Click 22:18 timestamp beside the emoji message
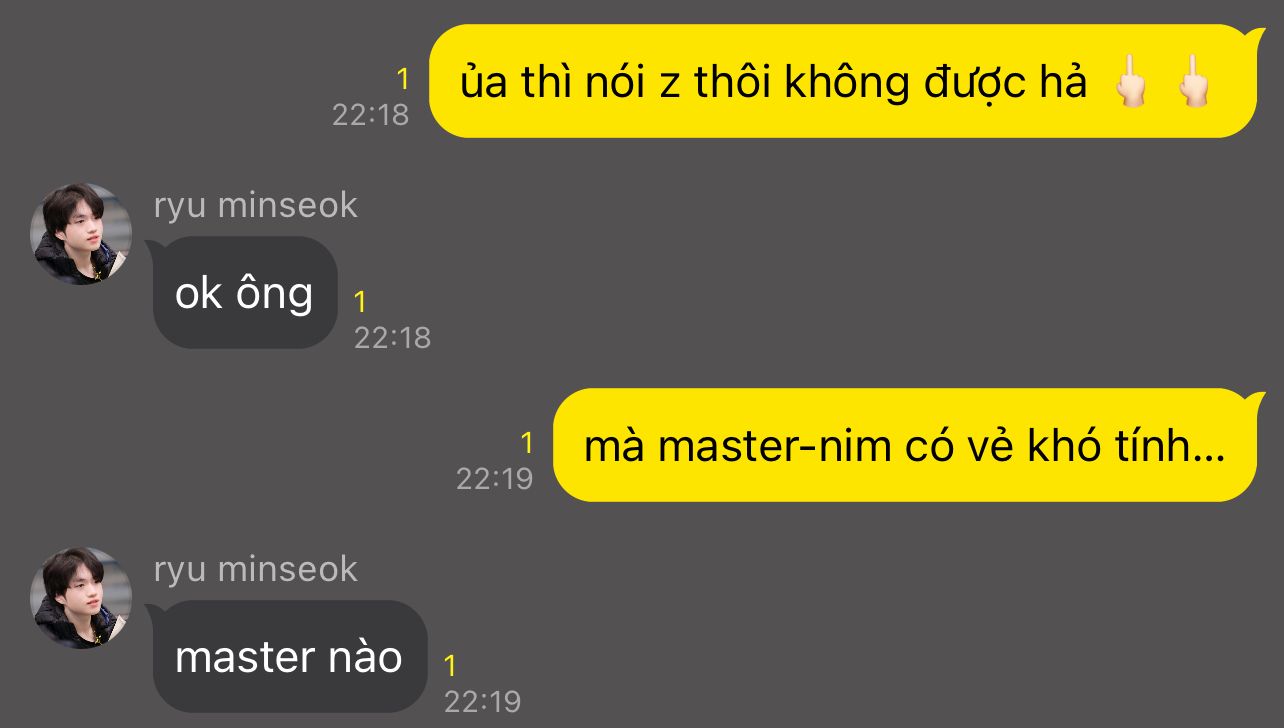 pos(371,115)
